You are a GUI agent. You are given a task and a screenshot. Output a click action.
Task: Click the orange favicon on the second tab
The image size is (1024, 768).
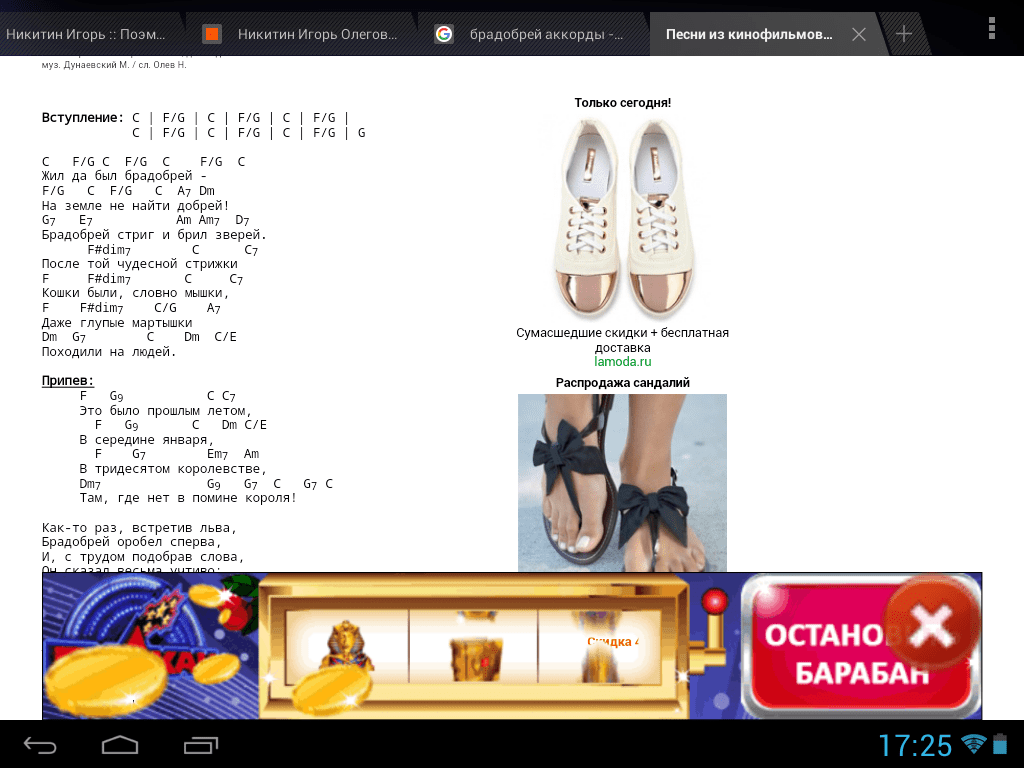[212, 34]
